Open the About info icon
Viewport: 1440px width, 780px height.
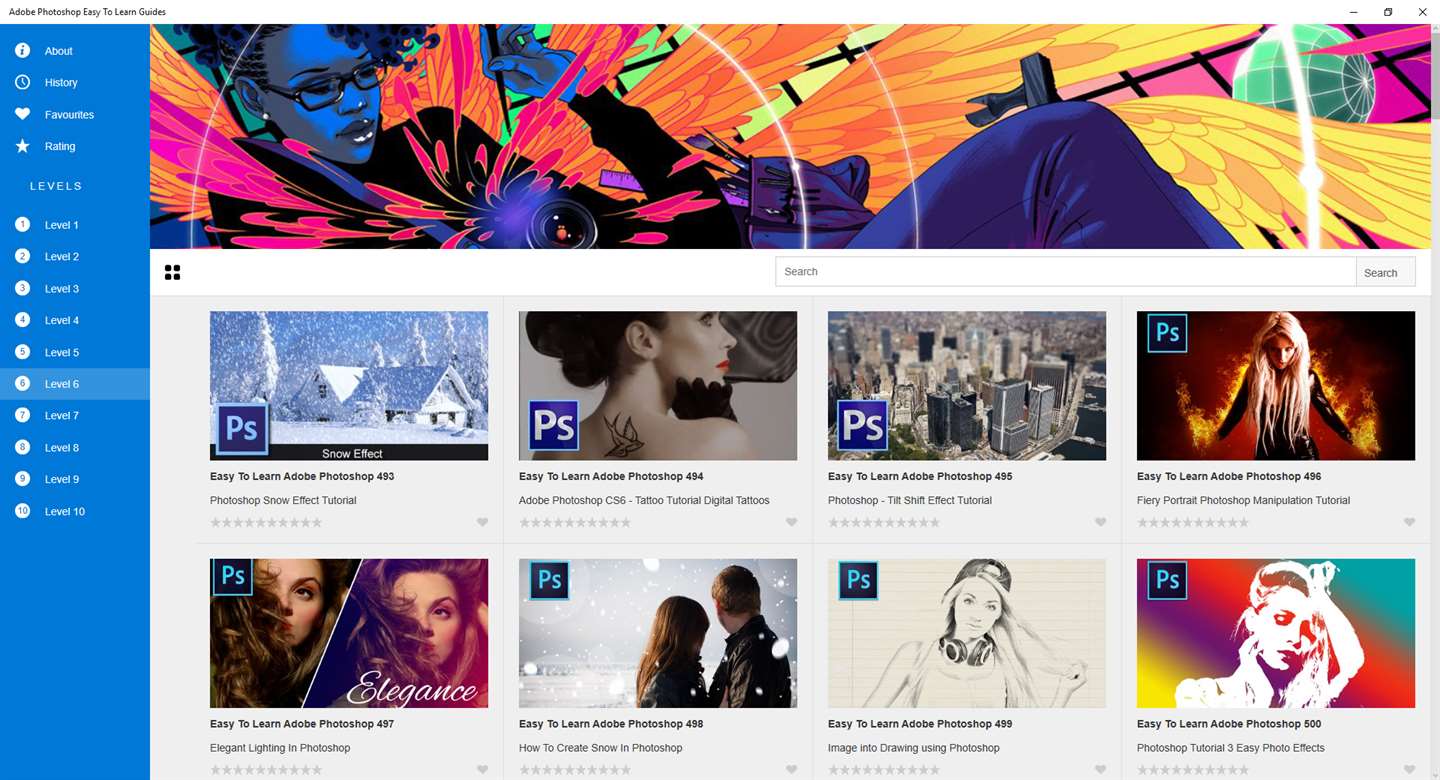22,50
